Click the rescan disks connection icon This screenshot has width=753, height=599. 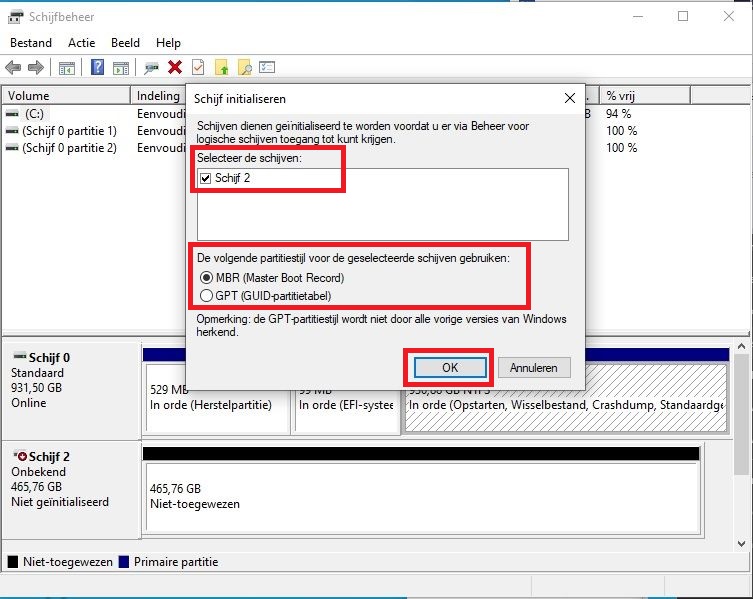tap(151, 68)
